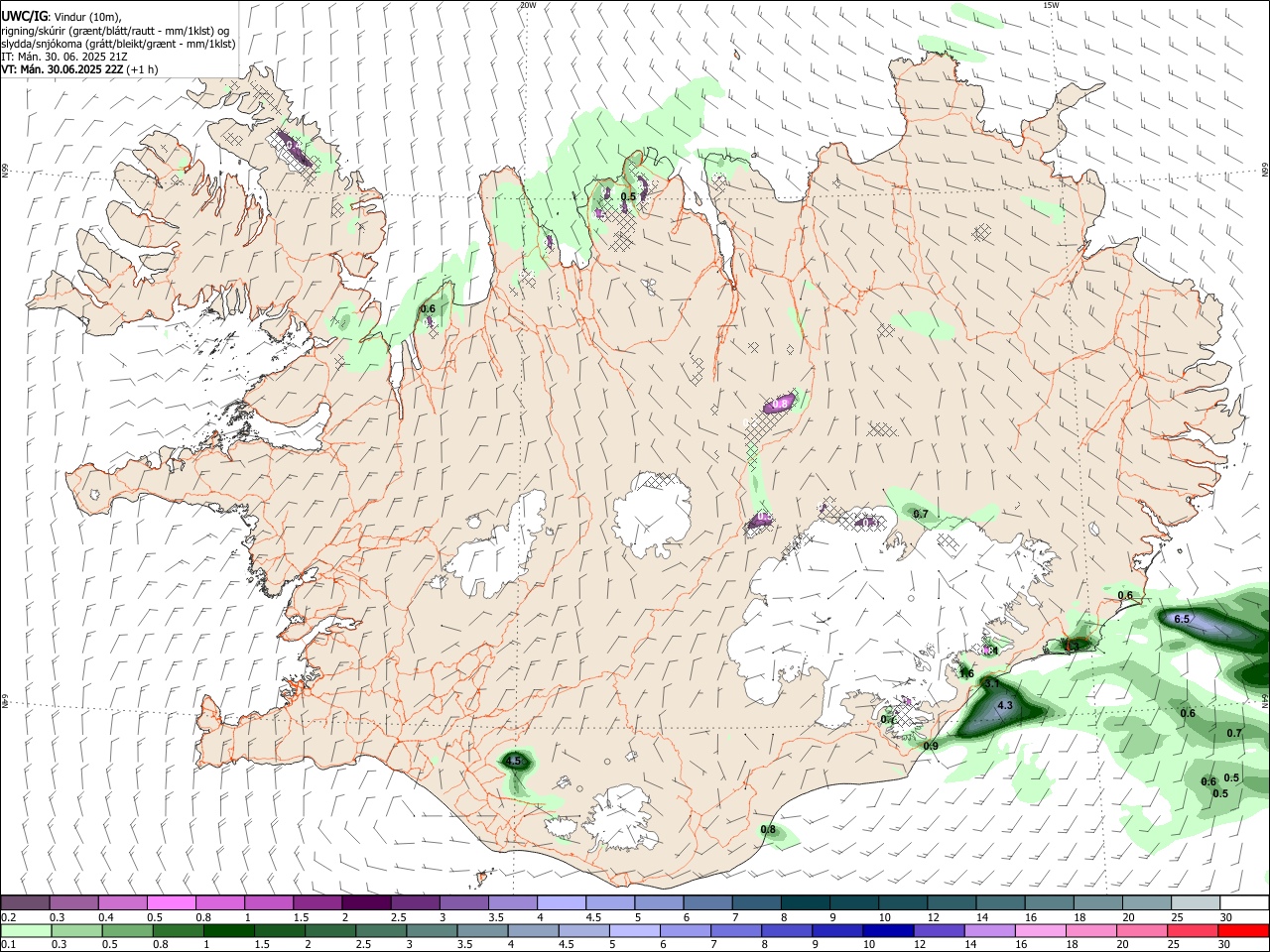Pick the red swatch ending the rain scale
The height and width of the screenshot is (952, 1270).
(1244, 930)
